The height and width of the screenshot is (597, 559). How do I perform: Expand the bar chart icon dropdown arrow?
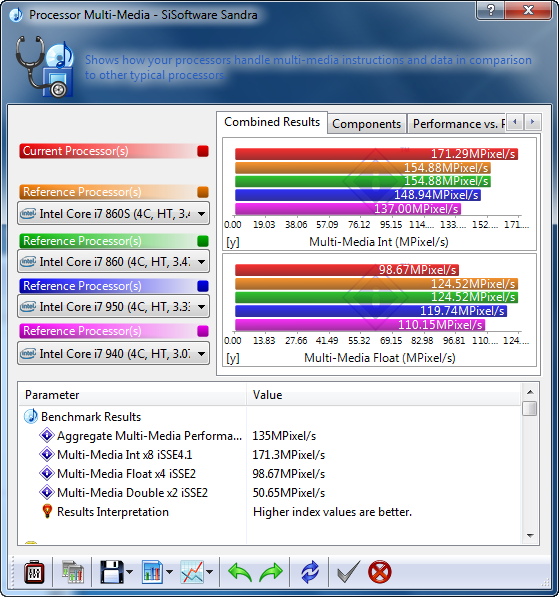[169, 572]
